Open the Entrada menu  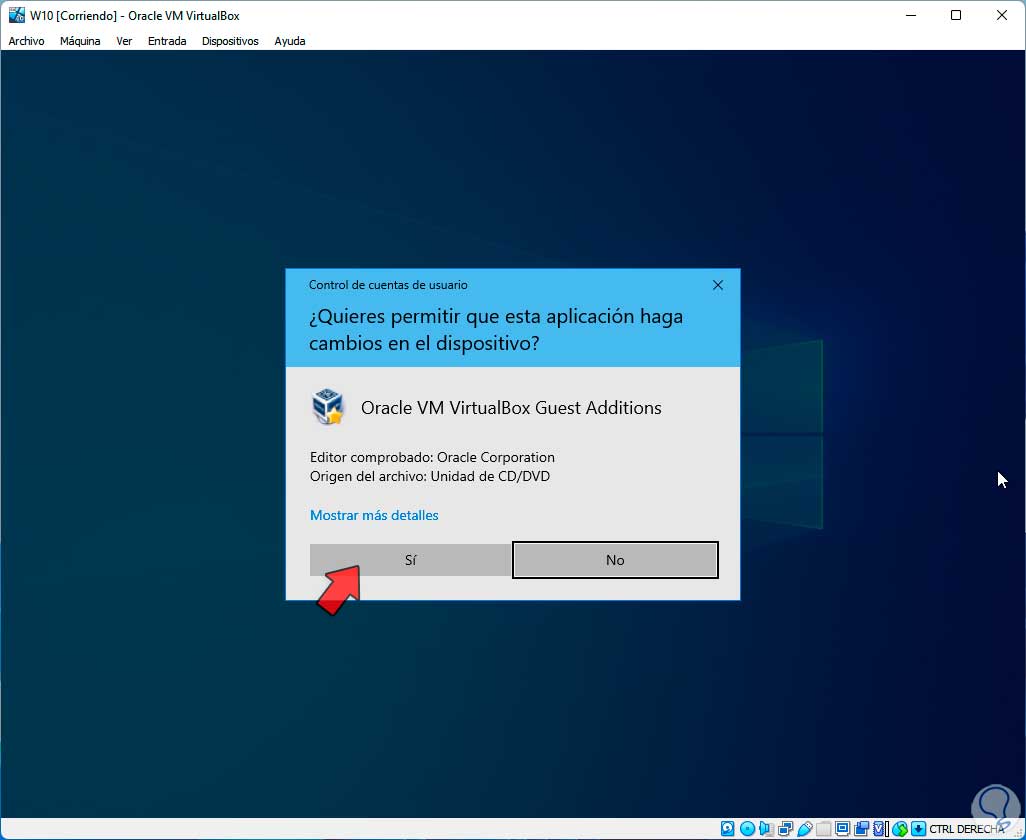click(x=167, y=41)
